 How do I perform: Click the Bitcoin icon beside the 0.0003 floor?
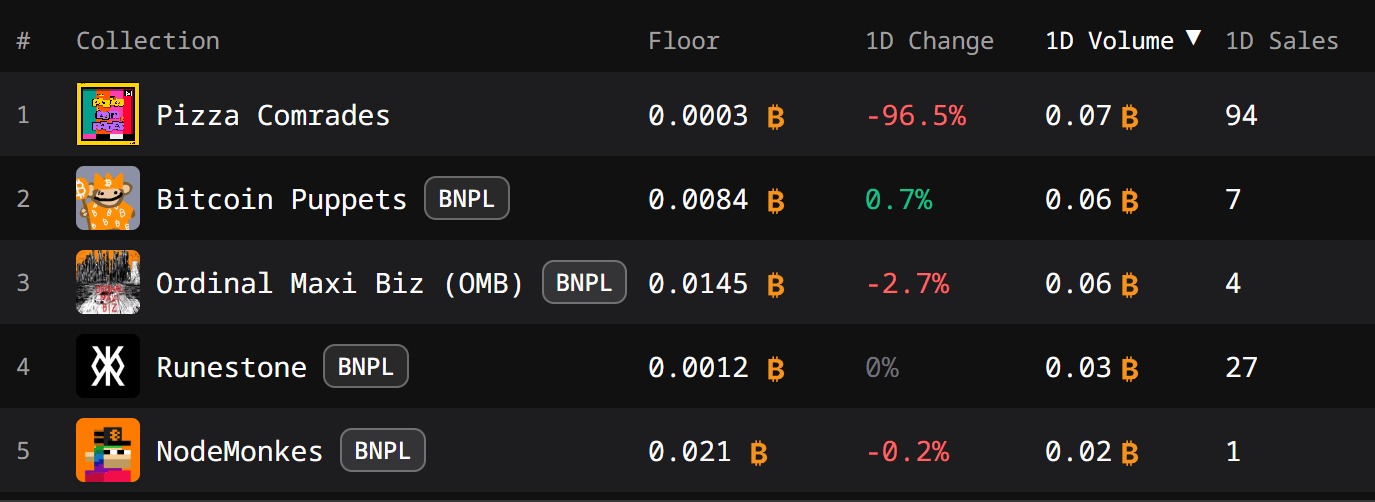775,117
